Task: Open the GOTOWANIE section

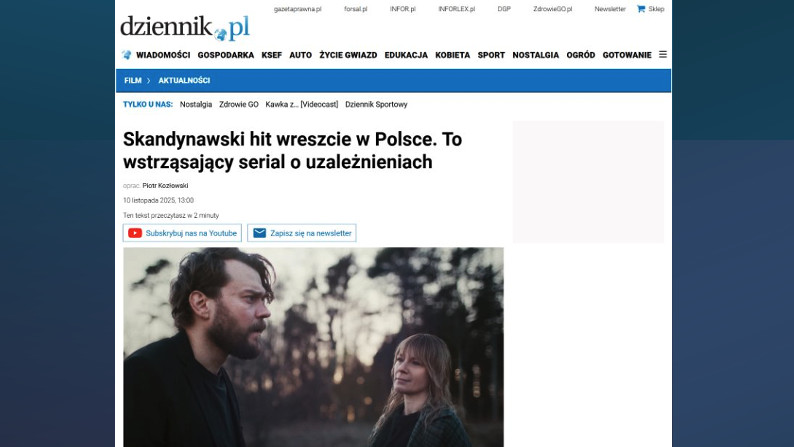Action: 627,55
